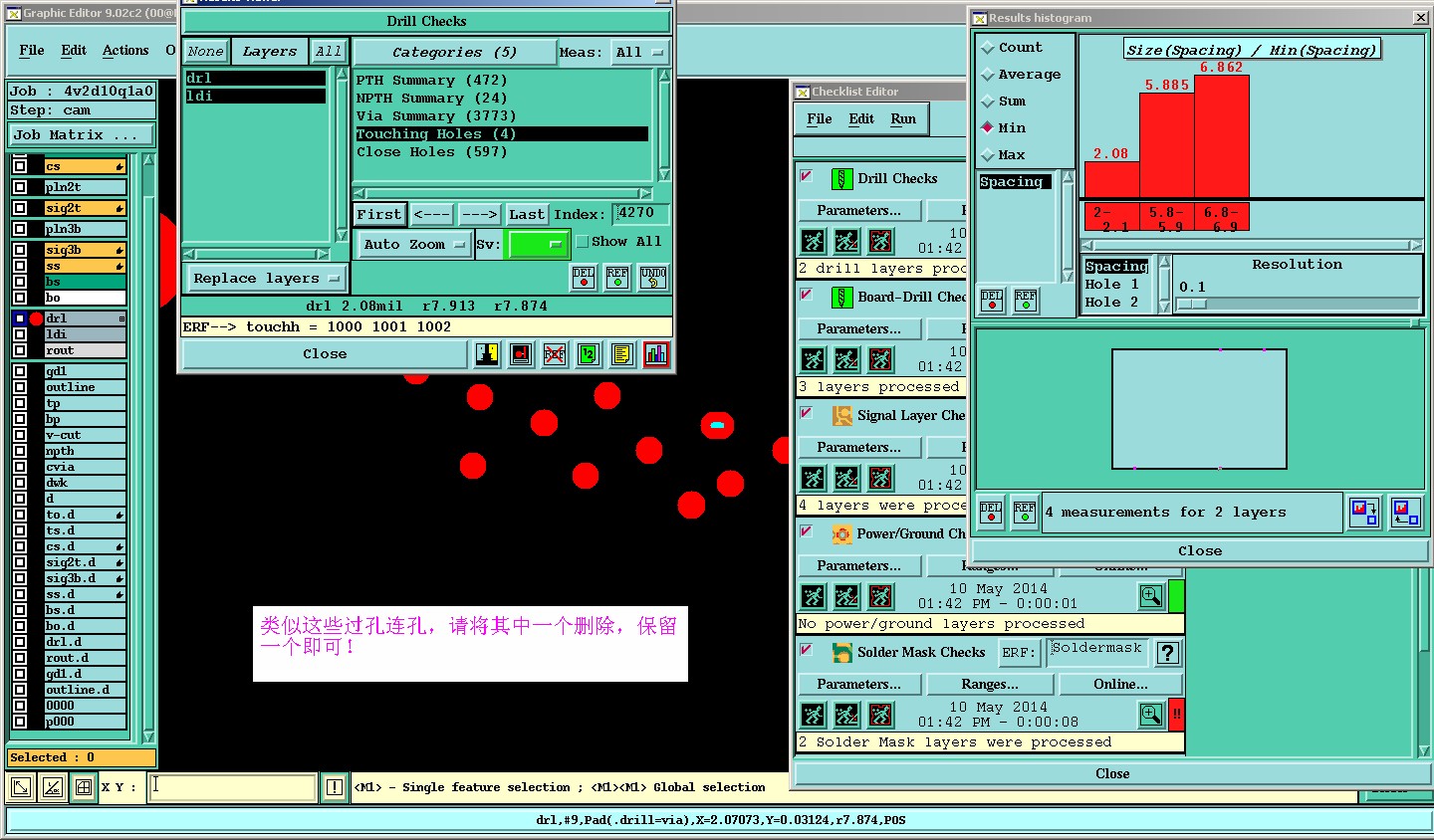The image size is (1434, 840).
Task: Click the yellow-black silhouette icon beside Close
Action: (x=487, y=354)
